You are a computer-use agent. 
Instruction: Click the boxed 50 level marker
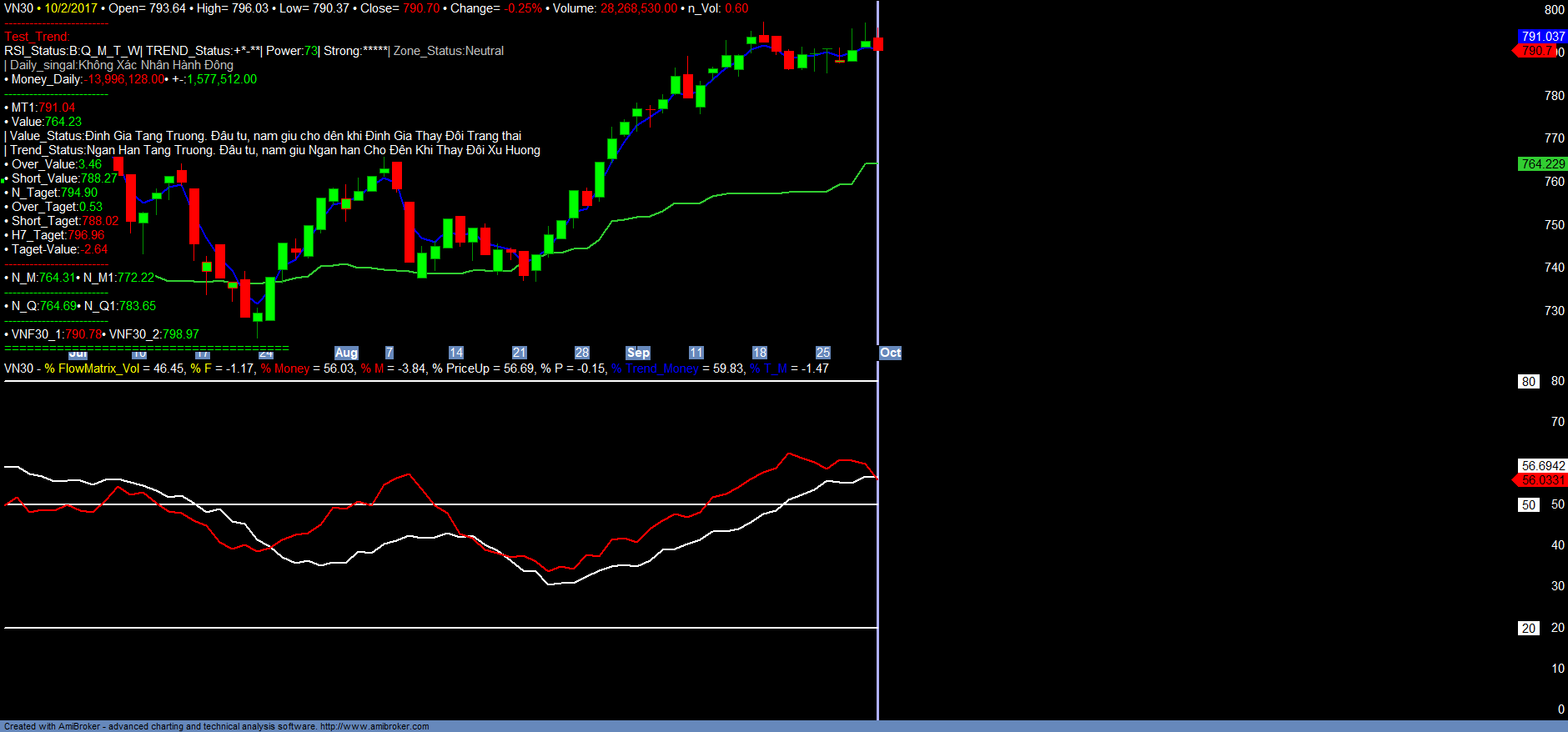tap(1528, 505)
